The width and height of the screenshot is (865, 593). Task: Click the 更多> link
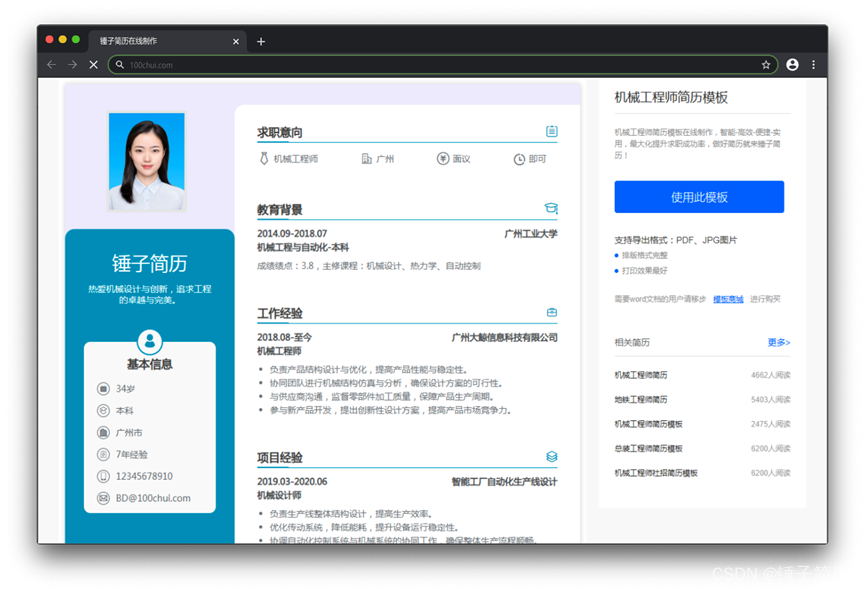click(778, 343)
